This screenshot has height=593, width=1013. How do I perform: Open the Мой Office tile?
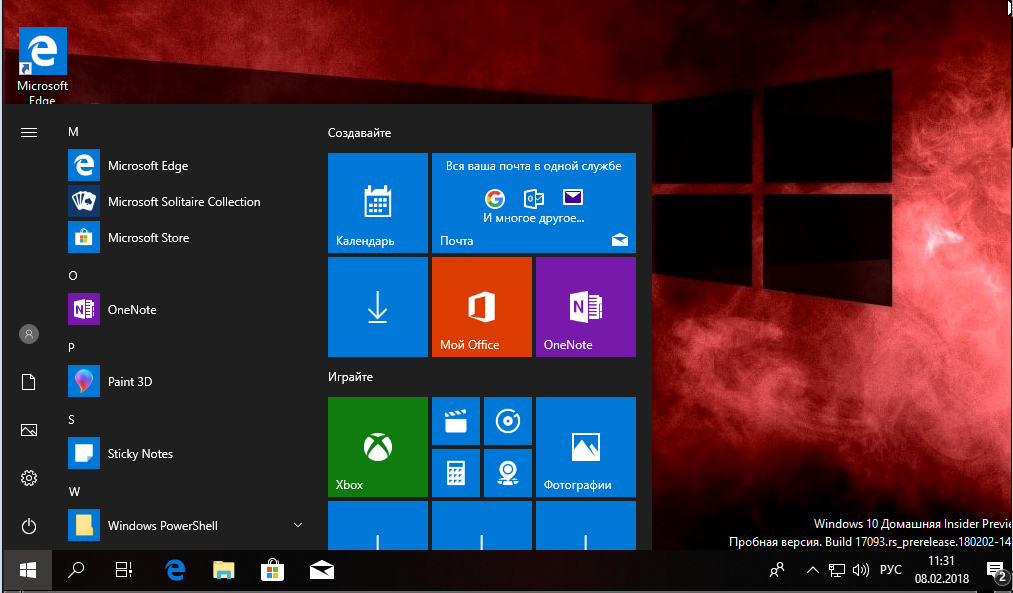tap(481, 307)
